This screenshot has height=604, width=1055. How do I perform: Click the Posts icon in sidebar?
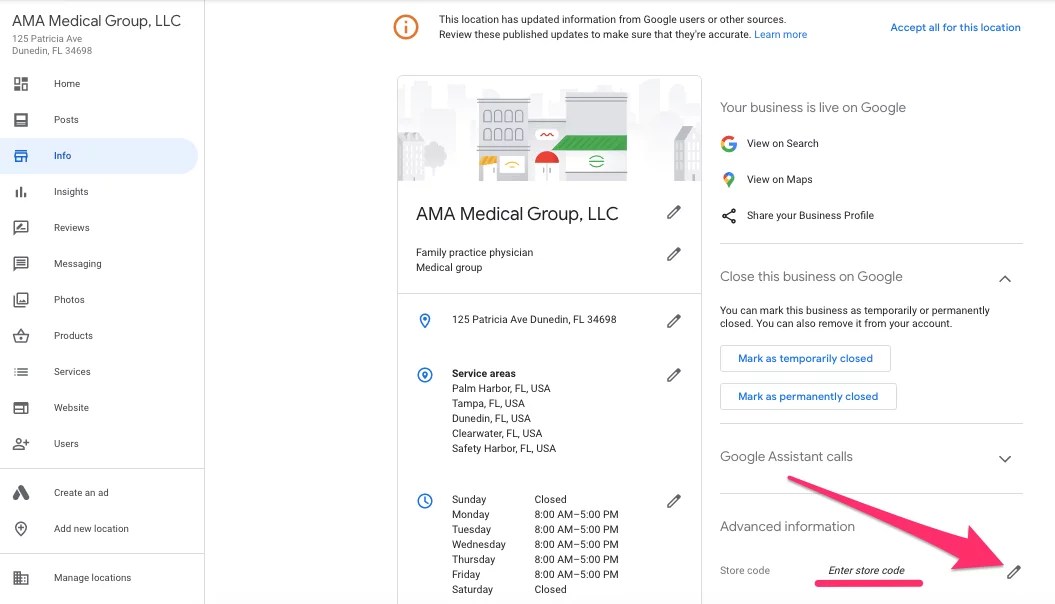21,120
